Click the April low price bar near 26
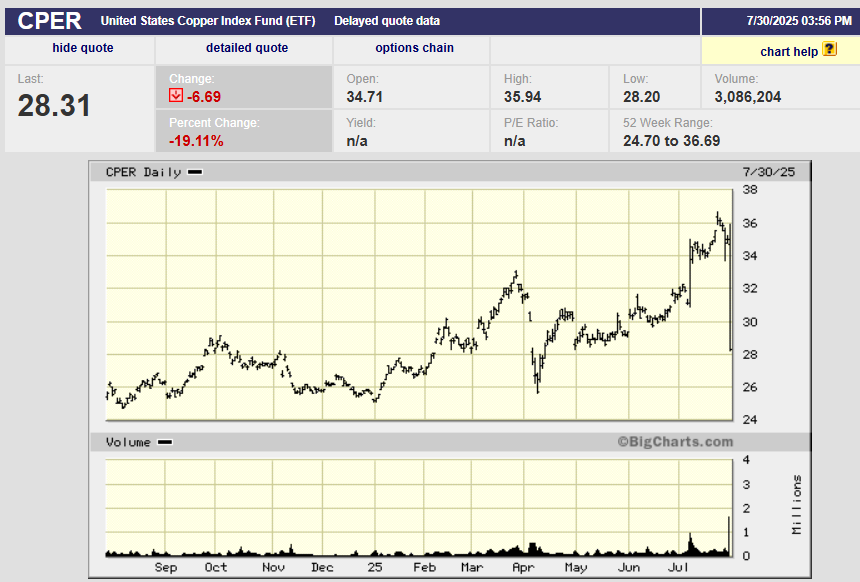 click(x=538, y=376)
